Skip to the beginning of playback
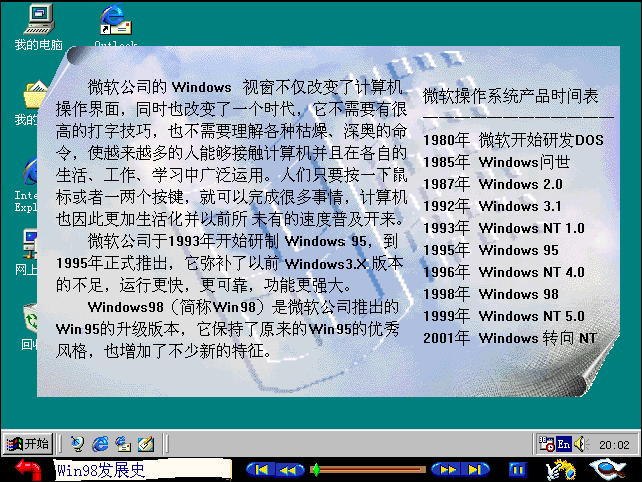Viewport: 642px width, 482px height. [261, 470]
